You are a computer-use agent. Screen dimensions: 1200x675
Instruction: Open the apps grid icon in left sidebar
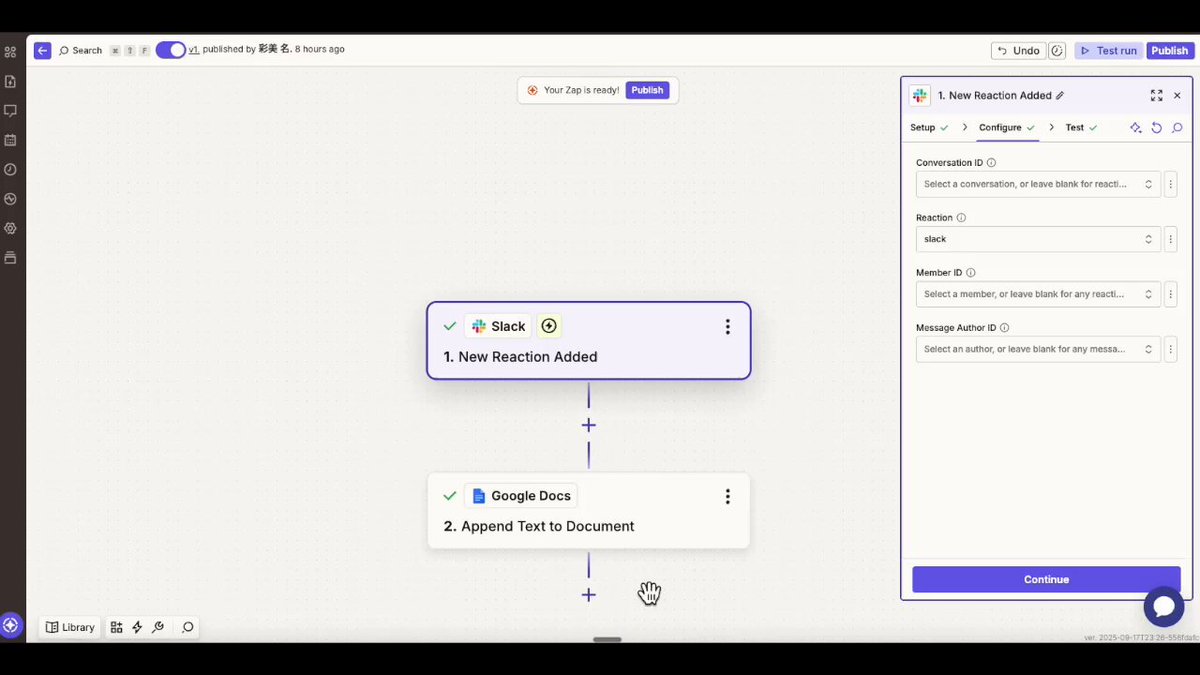10,52
